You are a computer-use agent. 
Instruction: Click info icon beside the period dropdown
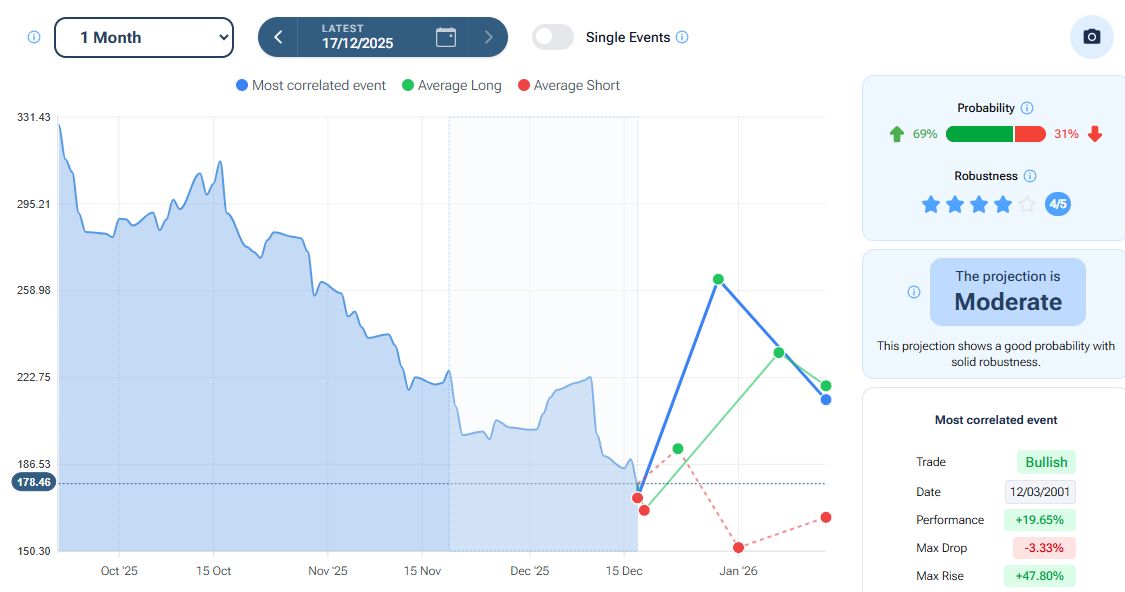pyautogui.click(x=34, y=37)
